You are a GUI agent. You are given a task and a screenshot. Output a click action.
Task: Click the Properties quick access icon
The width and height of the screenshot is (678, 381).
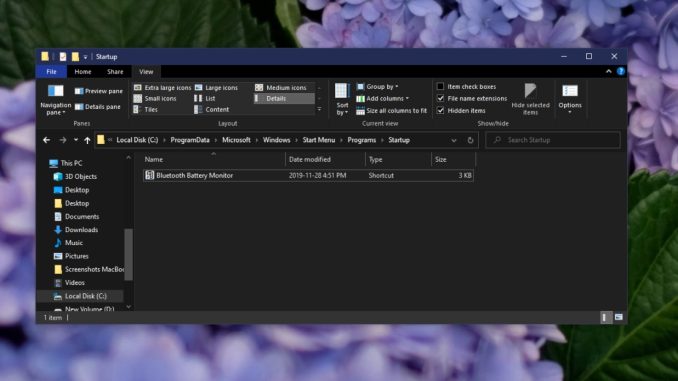point(63,57)
